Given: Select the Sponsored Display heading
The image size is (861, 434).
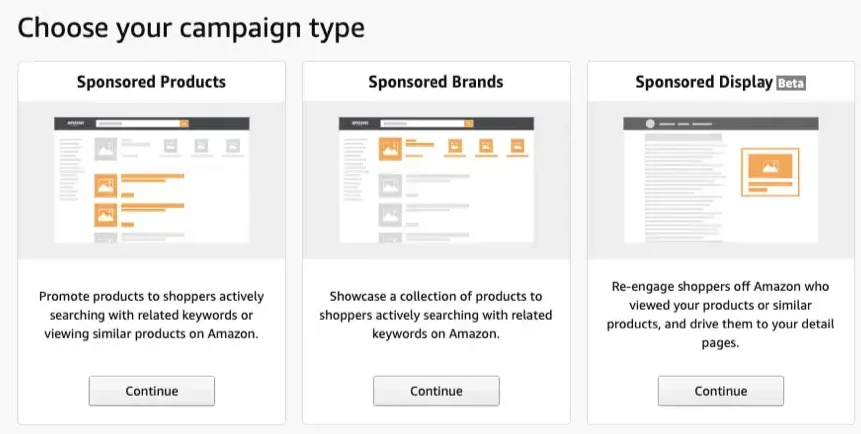Looking at the screenshot, I should (704, 82).
